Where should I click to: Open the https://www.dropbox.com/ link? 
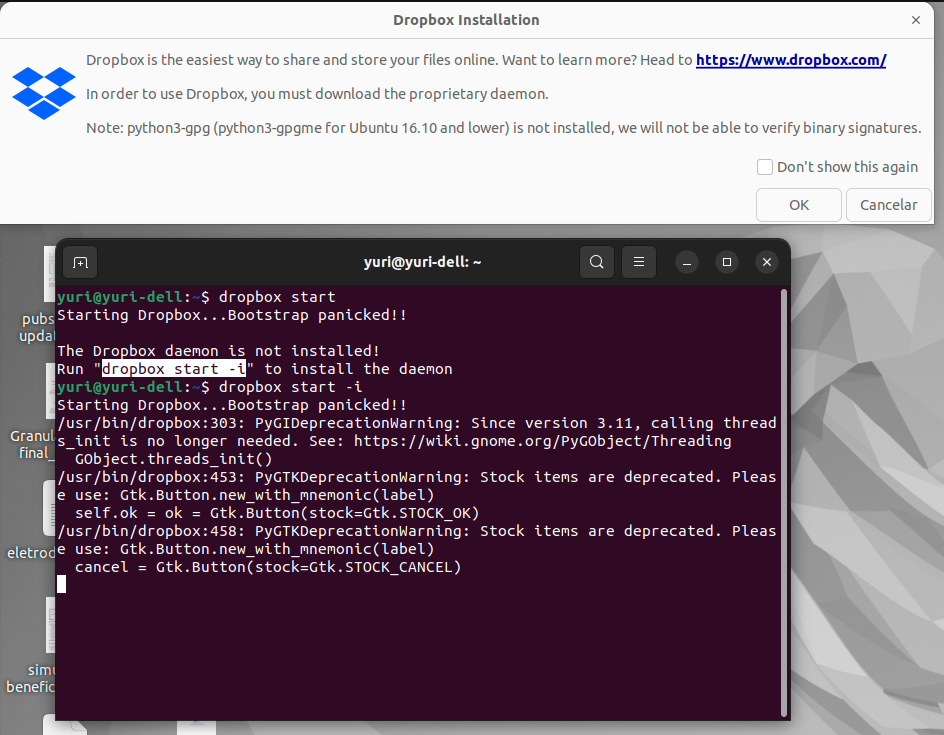791,60
